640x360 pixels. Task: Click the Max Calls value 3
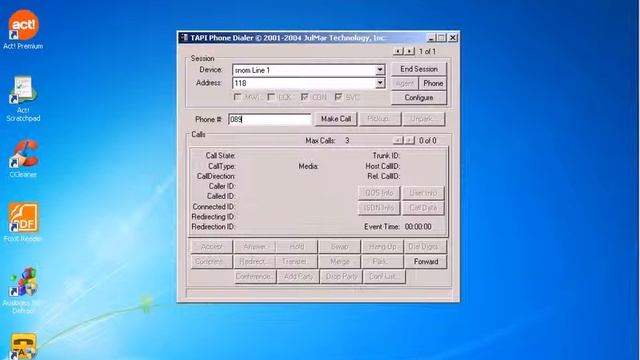[x=347, y=140]
